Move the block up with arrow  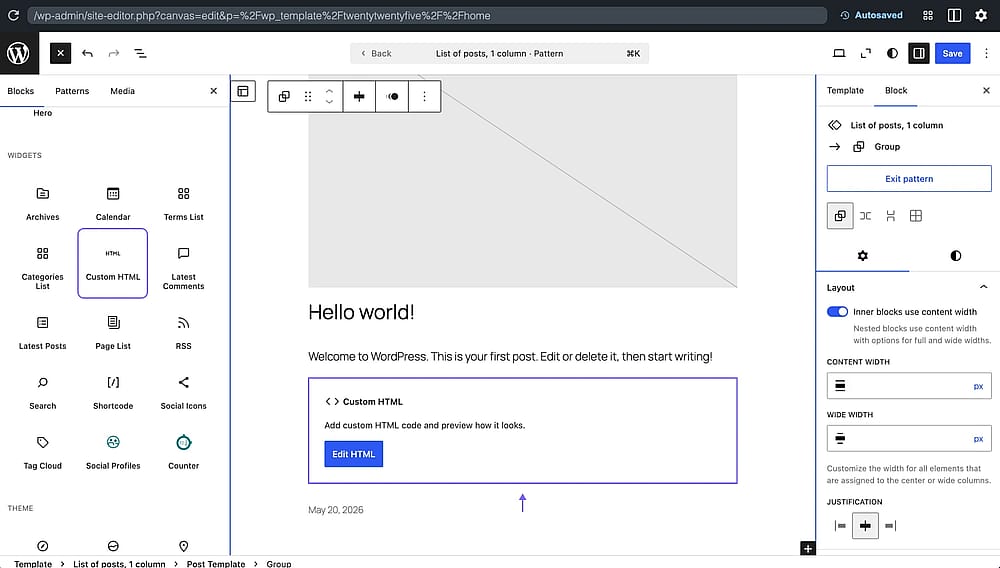[329, 91]
